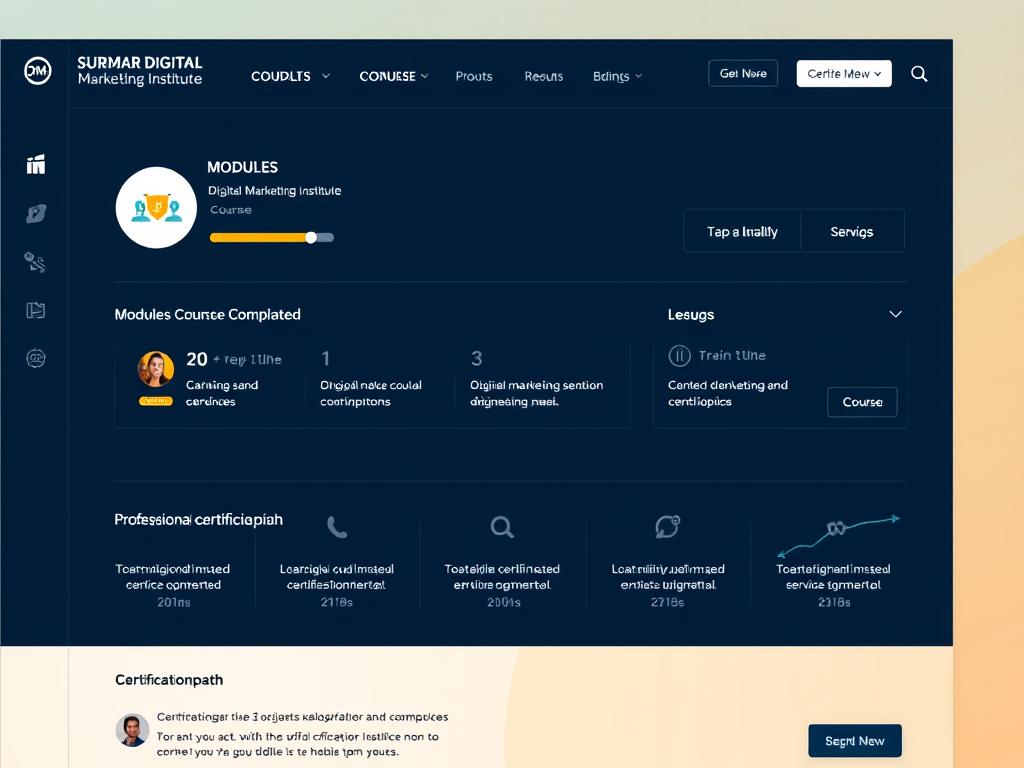The height and width of the screenshot is (768, 1024).
Task: Click the magnifier icon above Toateidia certifinated
Action: coord(502,527)
